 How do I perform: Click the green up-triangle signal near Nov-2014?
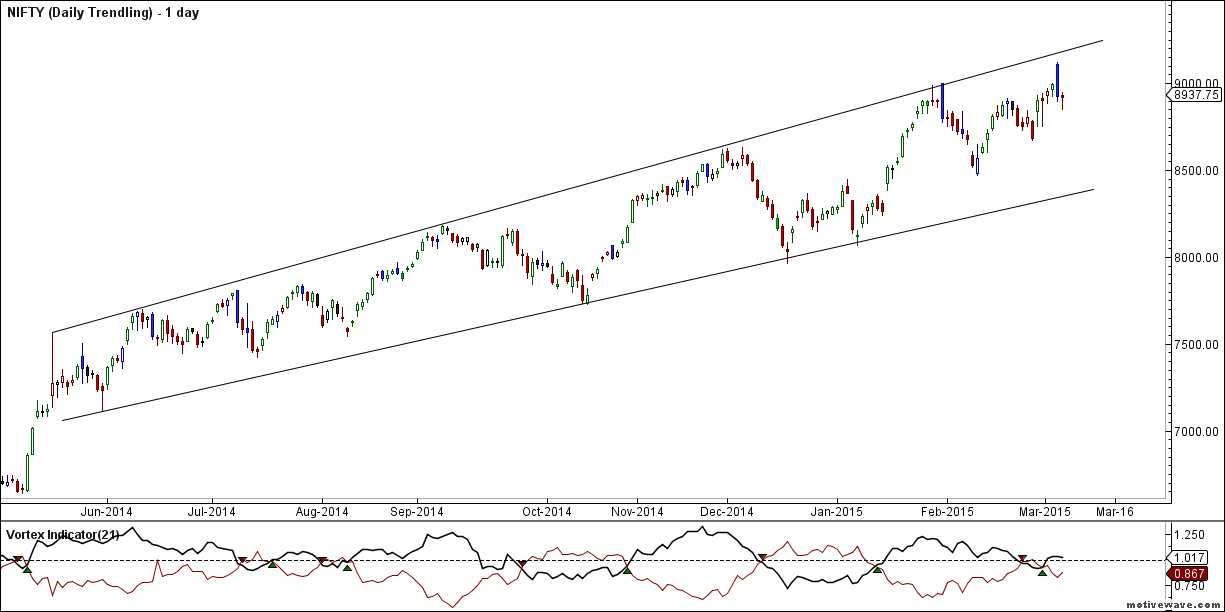627,570
